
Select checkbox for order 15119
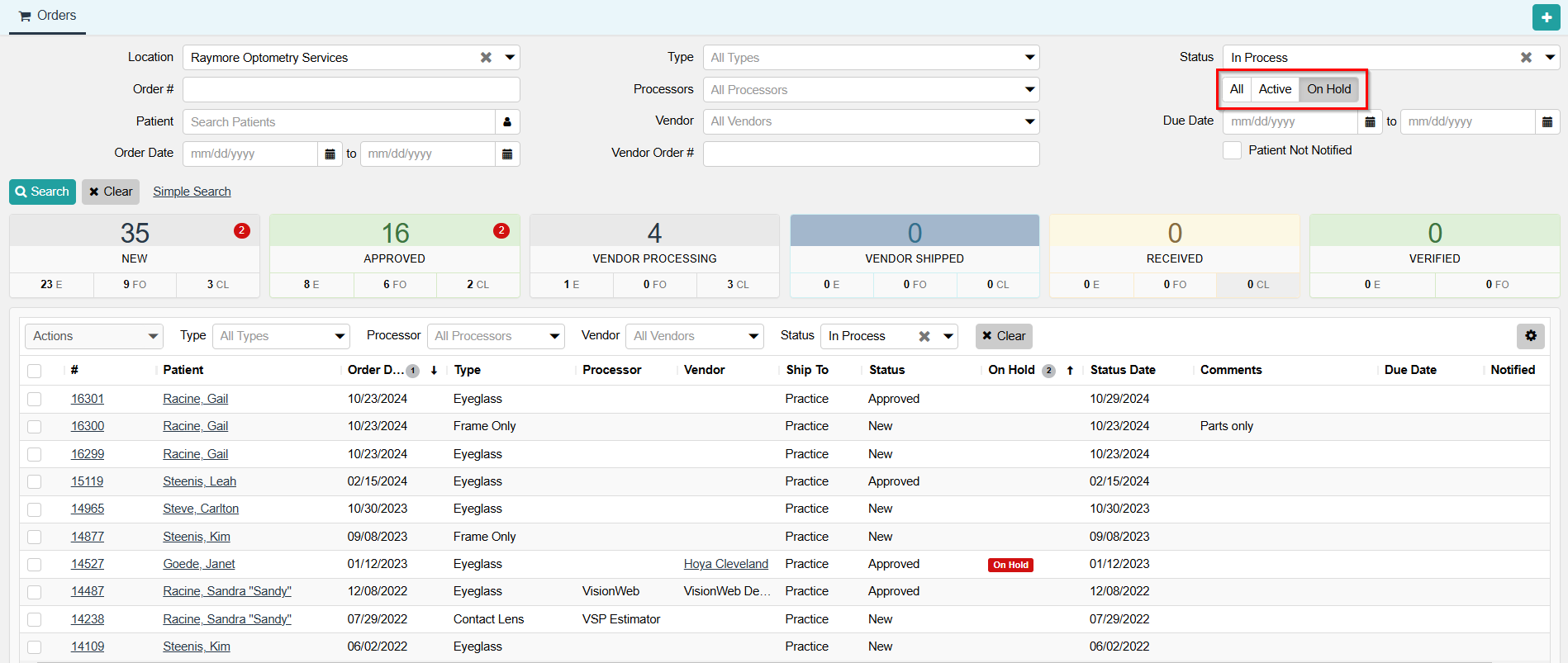[34, 481]
